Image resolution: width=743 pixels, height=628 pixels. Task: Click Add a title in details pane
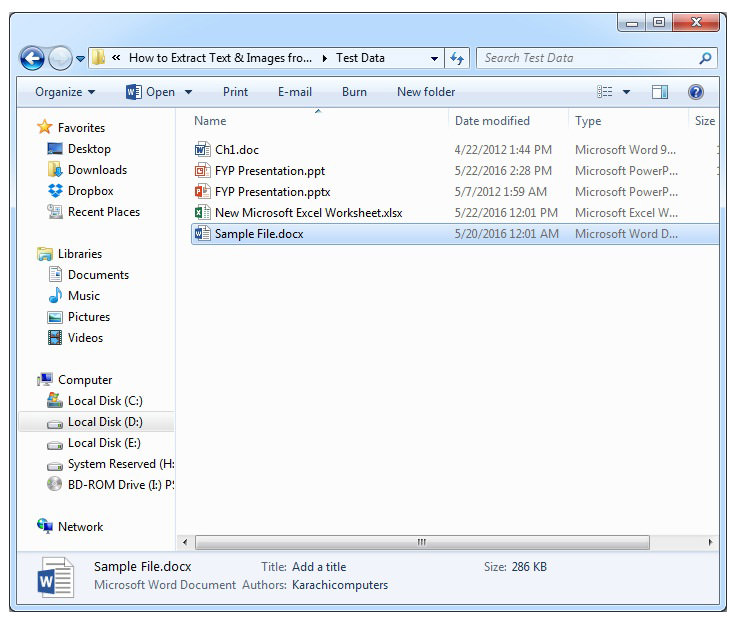tap(319, 567)
